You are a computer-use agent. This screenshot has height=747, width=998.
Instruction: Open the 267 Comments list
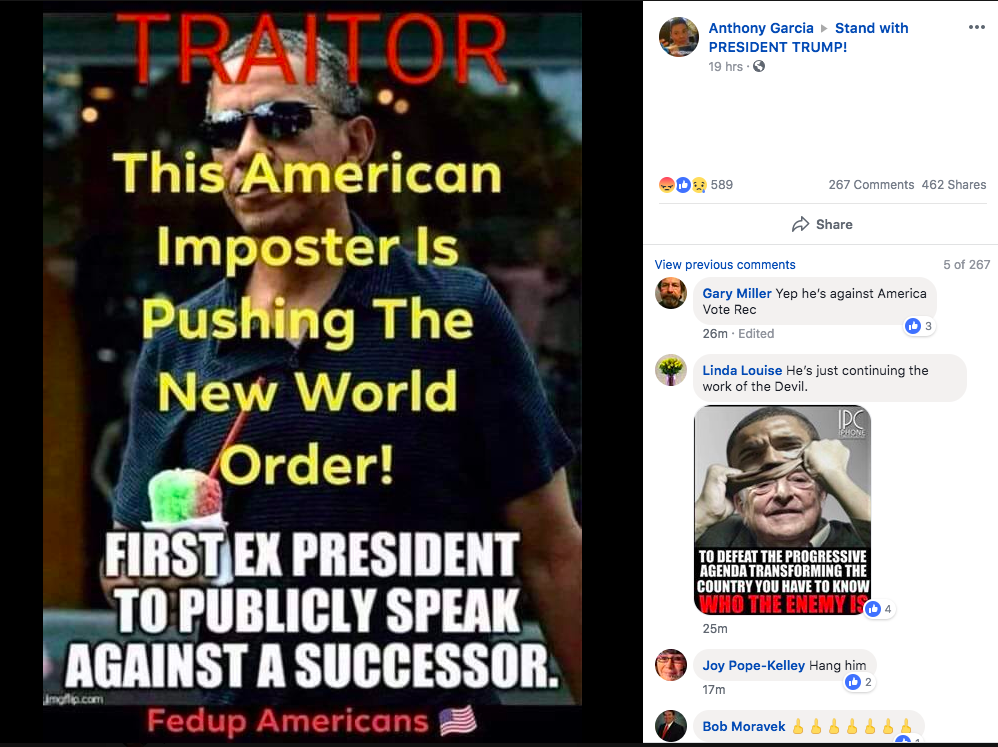click(871, 185)
